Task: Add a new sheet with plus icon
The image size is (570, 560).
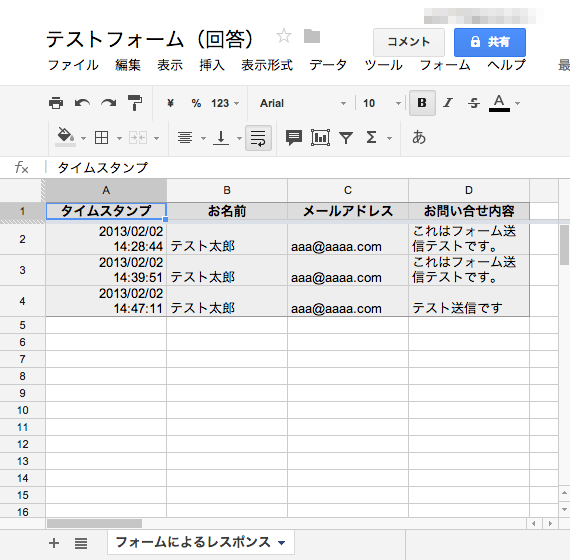Action: pyautogui.click(x=54, y=543)
